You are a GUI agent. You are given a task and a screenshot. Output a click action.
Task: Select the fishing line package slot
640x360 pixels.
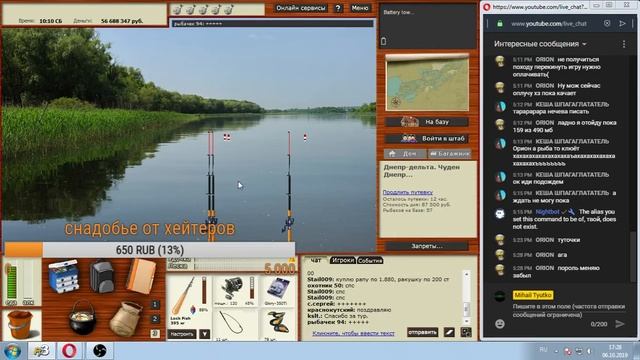point(278,291)
